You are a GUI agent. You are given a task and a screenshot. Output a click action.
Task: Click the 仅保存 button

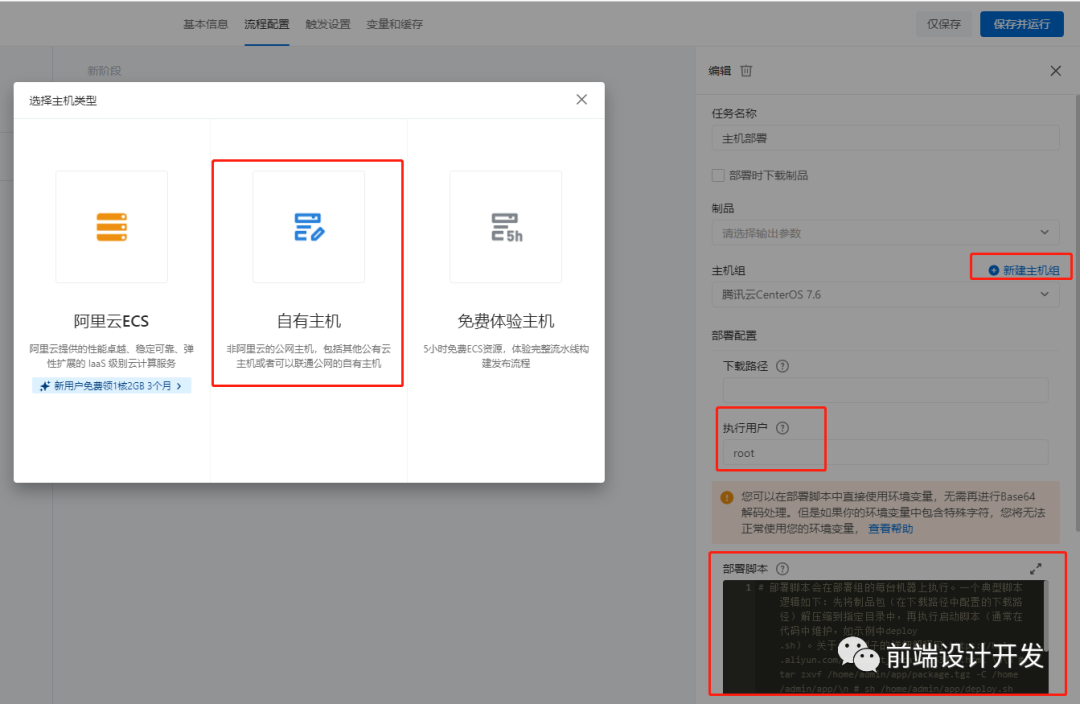pyautogui.click(x=944, y=24)
